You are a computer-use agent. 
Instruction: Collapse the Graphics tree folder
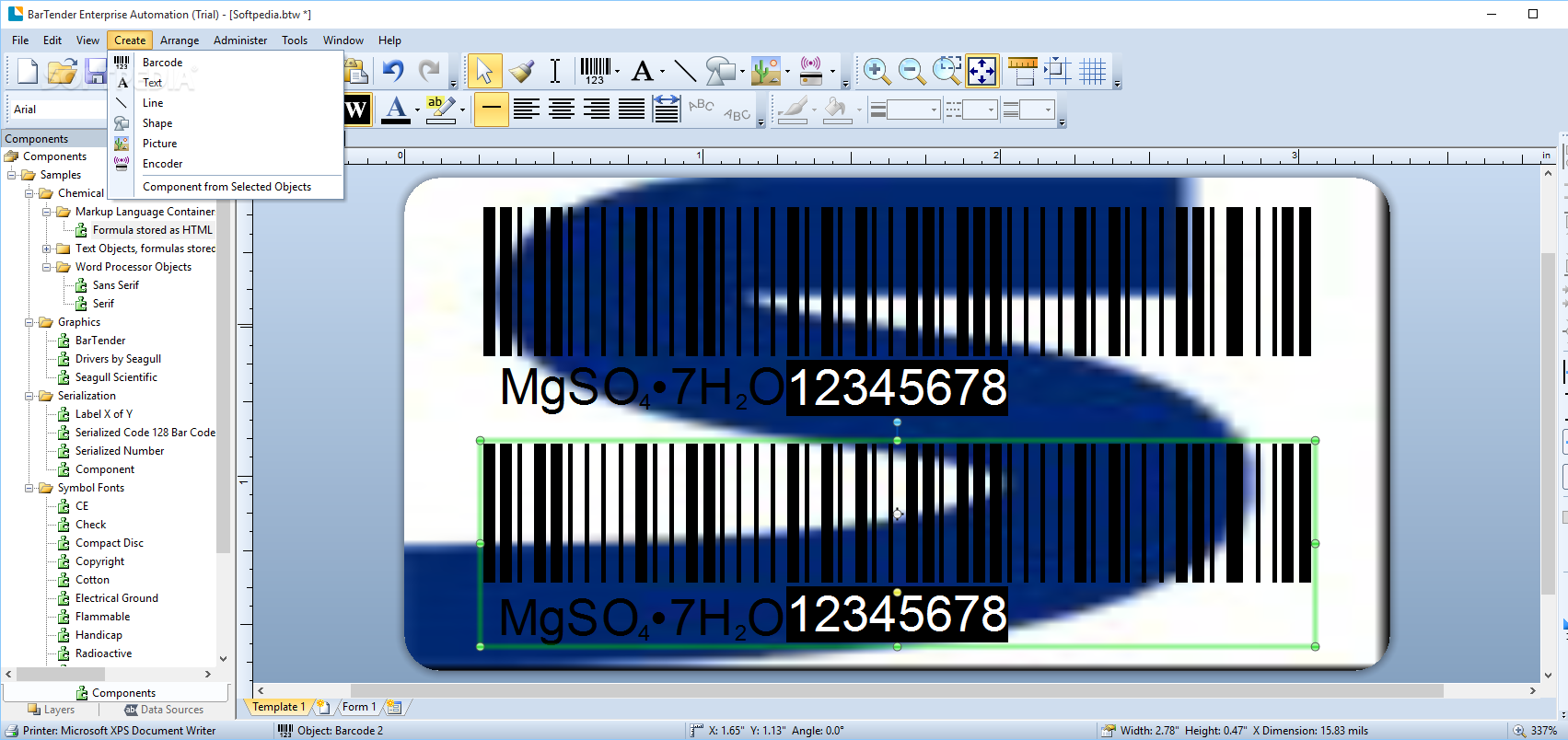pyautogui.click(x=29, y=322)
